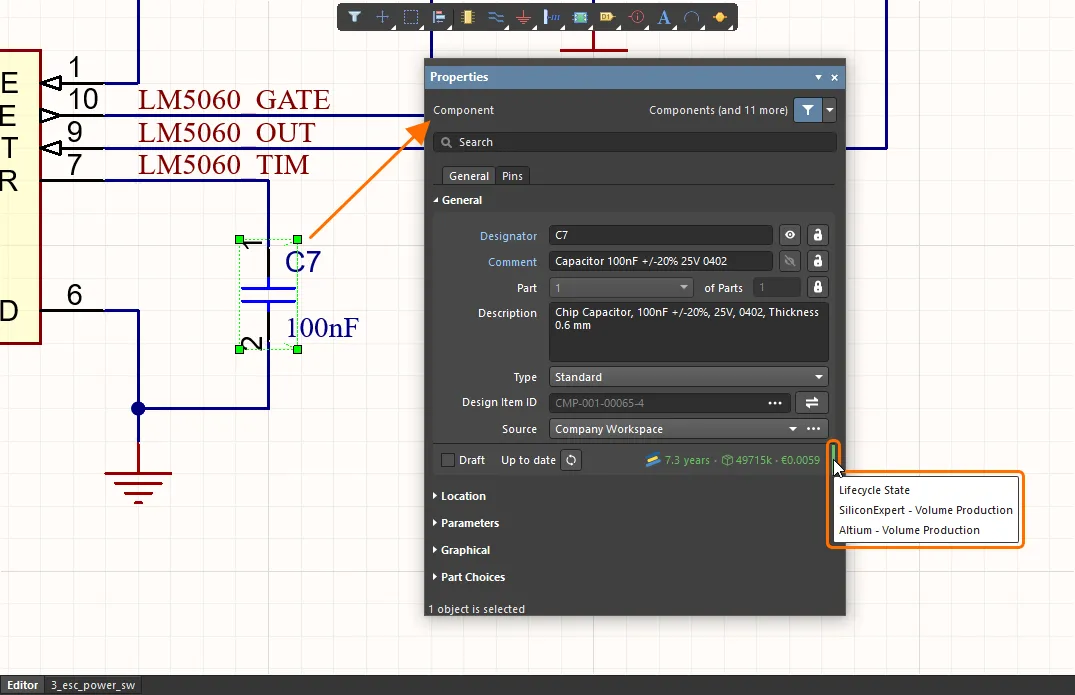Toggle visibility of the C7 Designator

pos(790,236)
